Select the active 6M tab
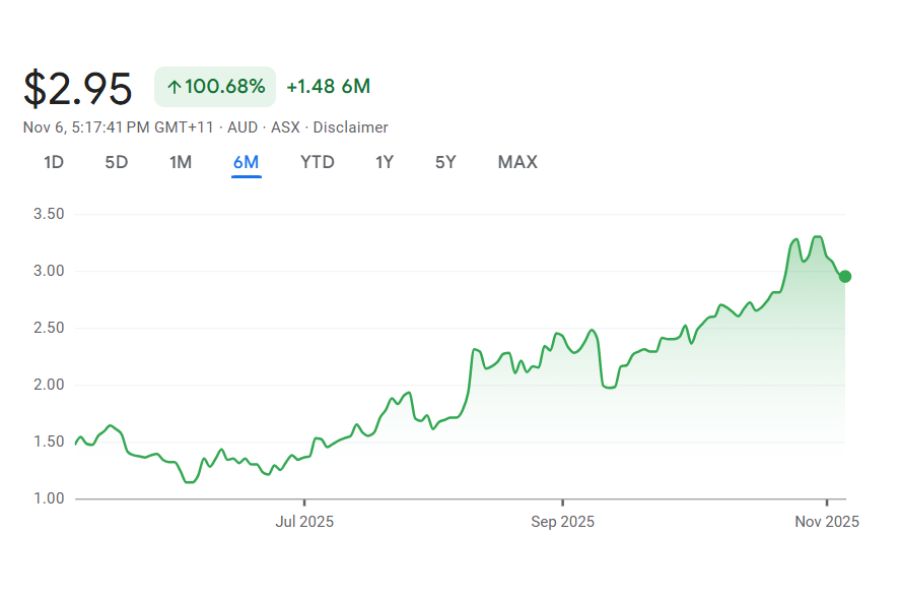This screenshot has width=900, height=600. (246, 162)
